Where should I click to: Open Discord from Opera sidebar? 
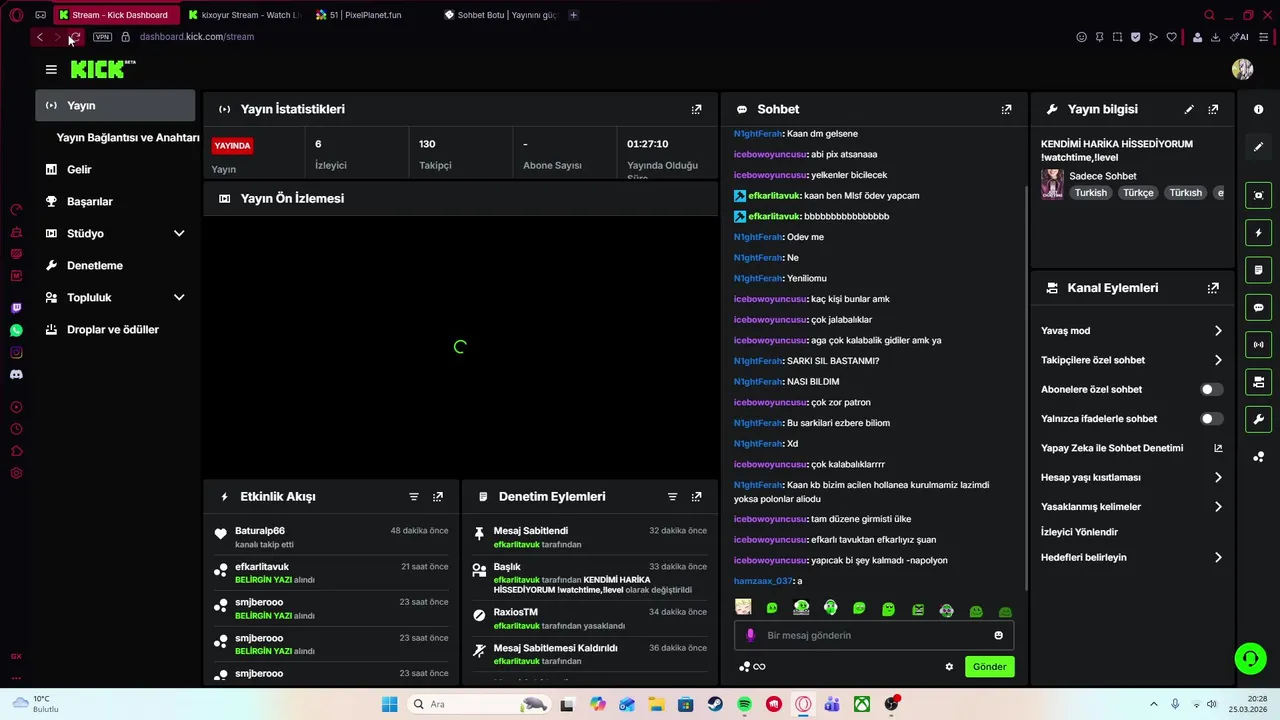[x=16, y=374]
